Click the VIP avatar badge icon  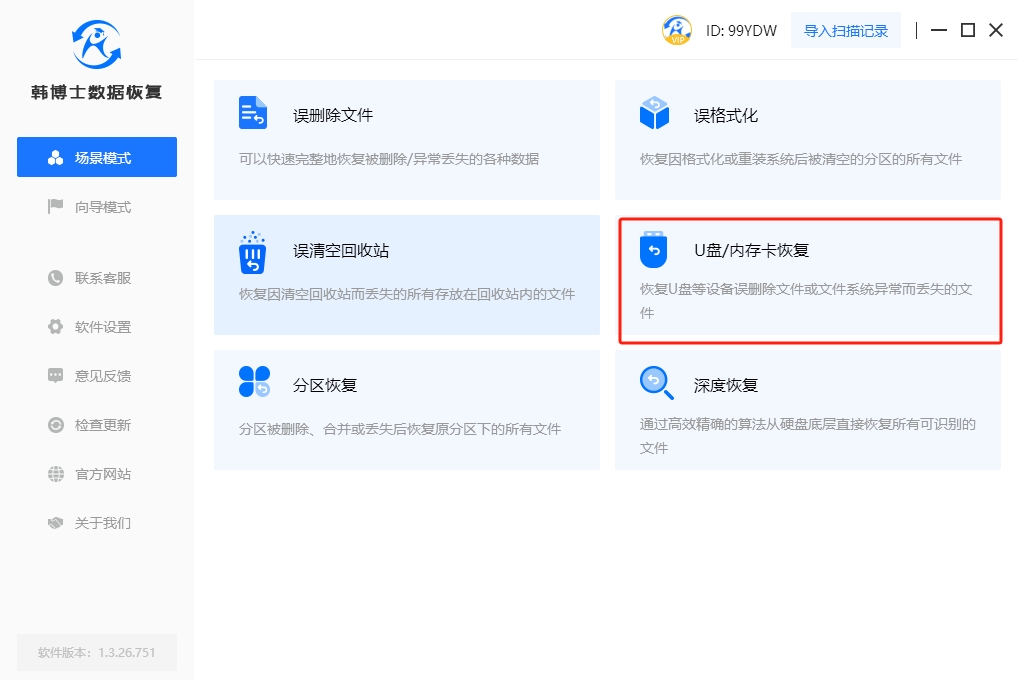point(677,30)
